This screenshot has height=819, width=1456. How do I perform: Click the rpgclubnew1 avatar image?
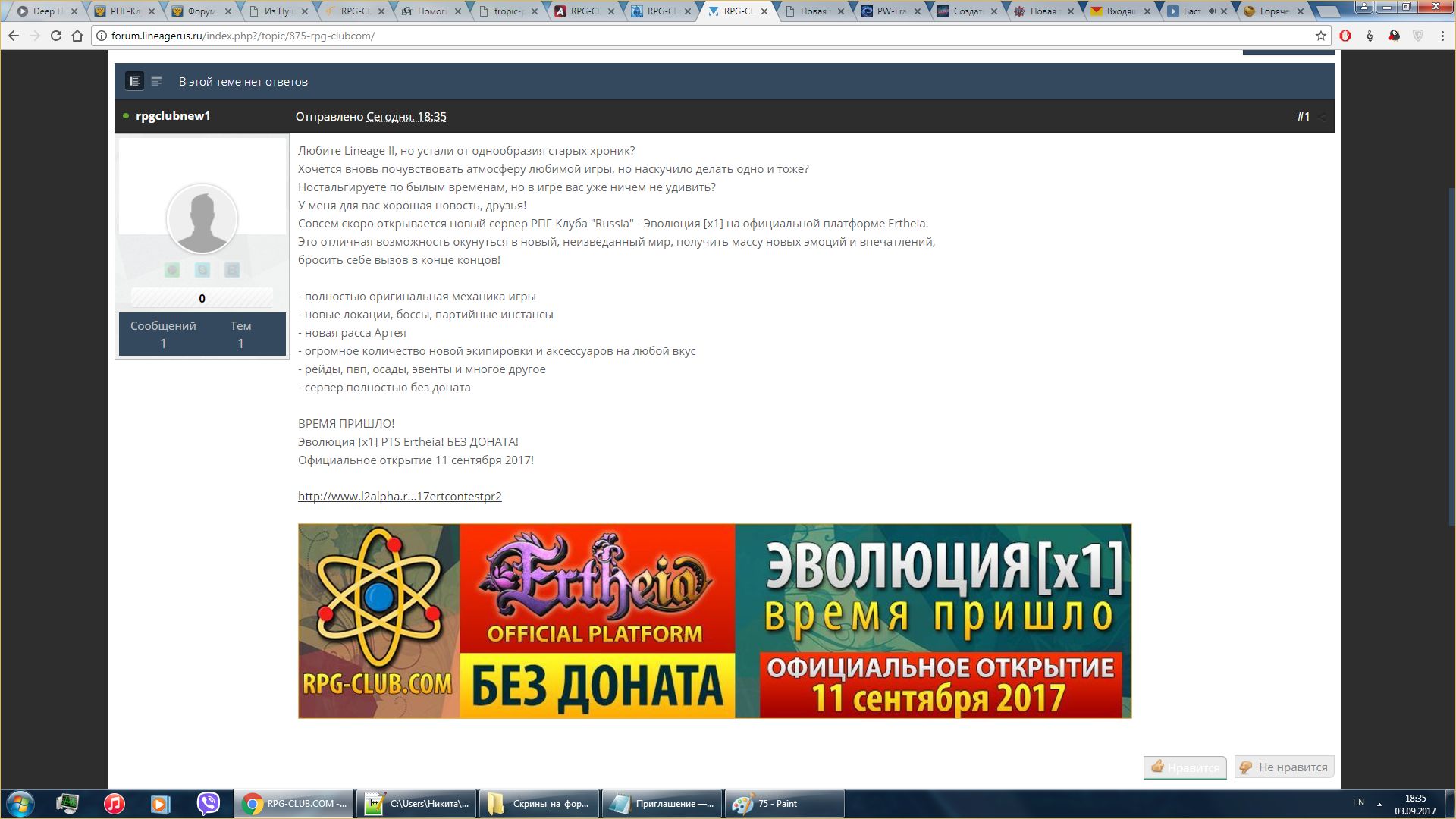point(202,219)
